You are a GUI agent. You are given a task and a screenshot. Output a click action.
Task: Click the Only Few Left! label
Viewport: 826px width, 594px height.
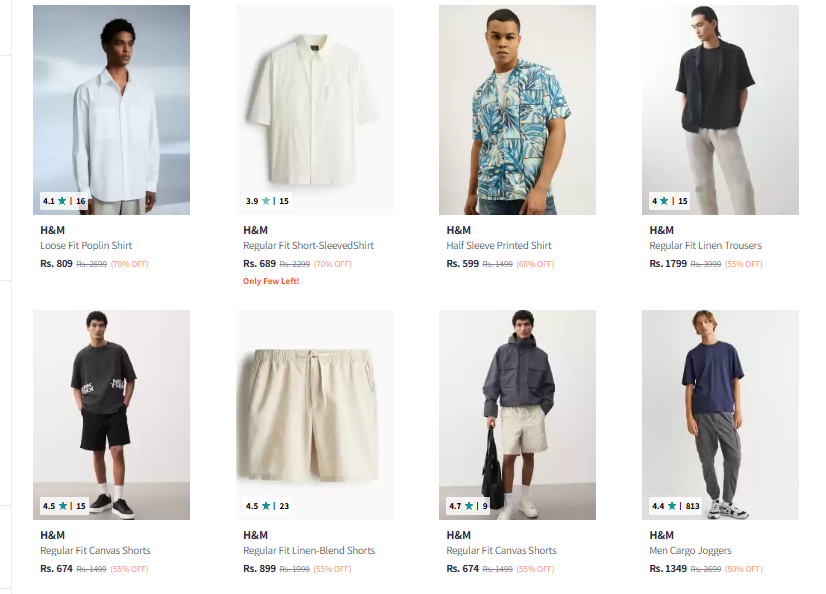tap(271, 281)
